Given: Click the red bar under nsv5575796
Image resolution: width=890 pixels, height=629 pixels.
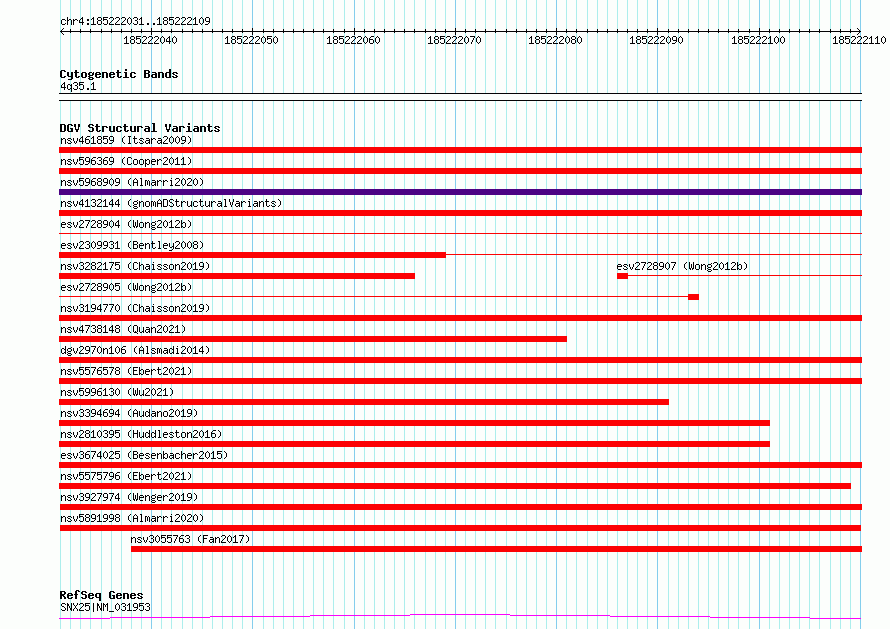Looking at the screenshot, I should (x=455, y=486).
